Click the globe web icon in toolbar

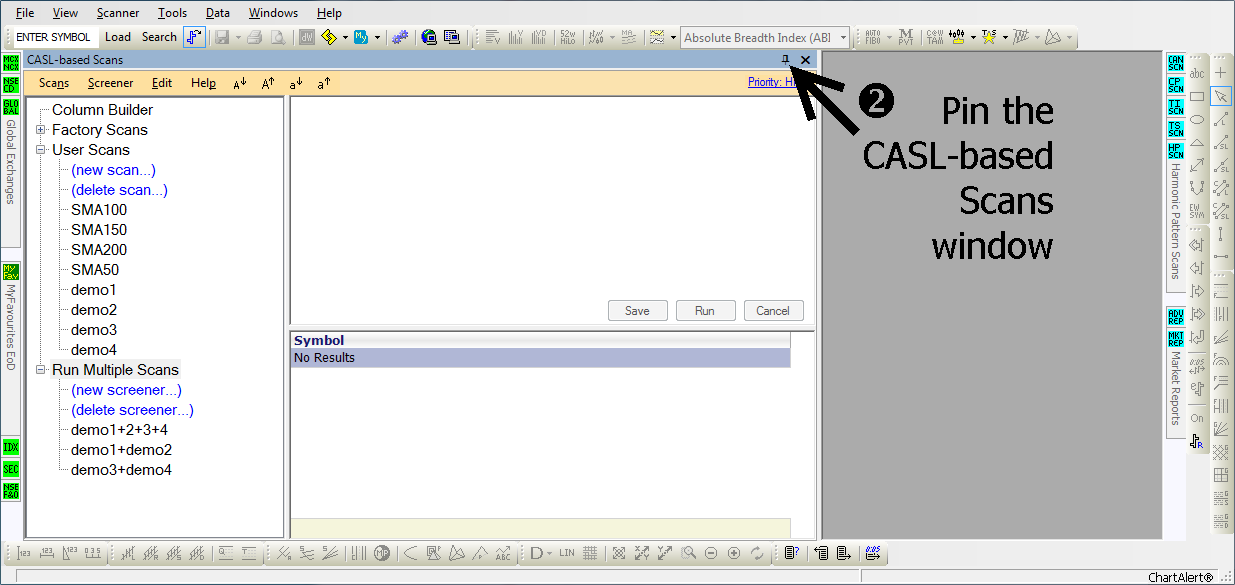429,37
